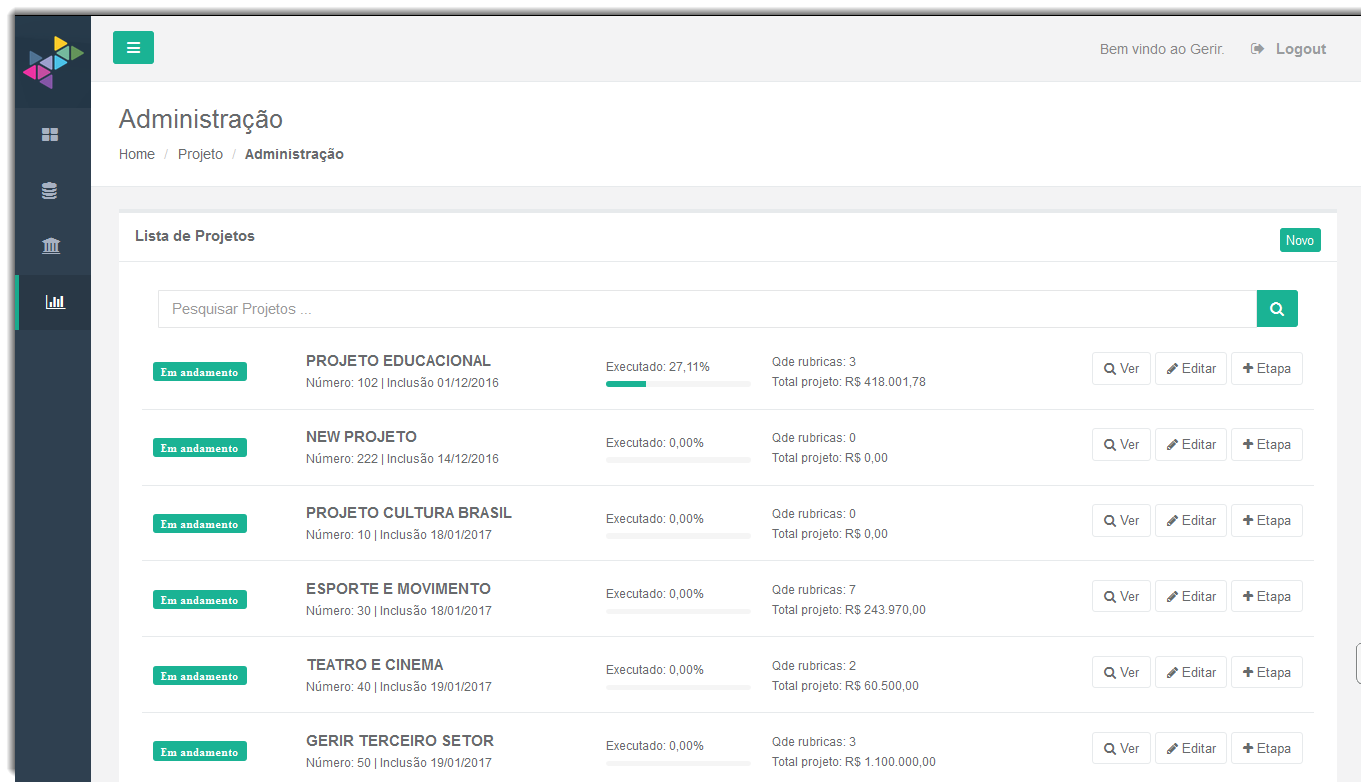Edit GERIR TERCEIRO SETOR project

pyautogui.click(x=1191, y=748)
